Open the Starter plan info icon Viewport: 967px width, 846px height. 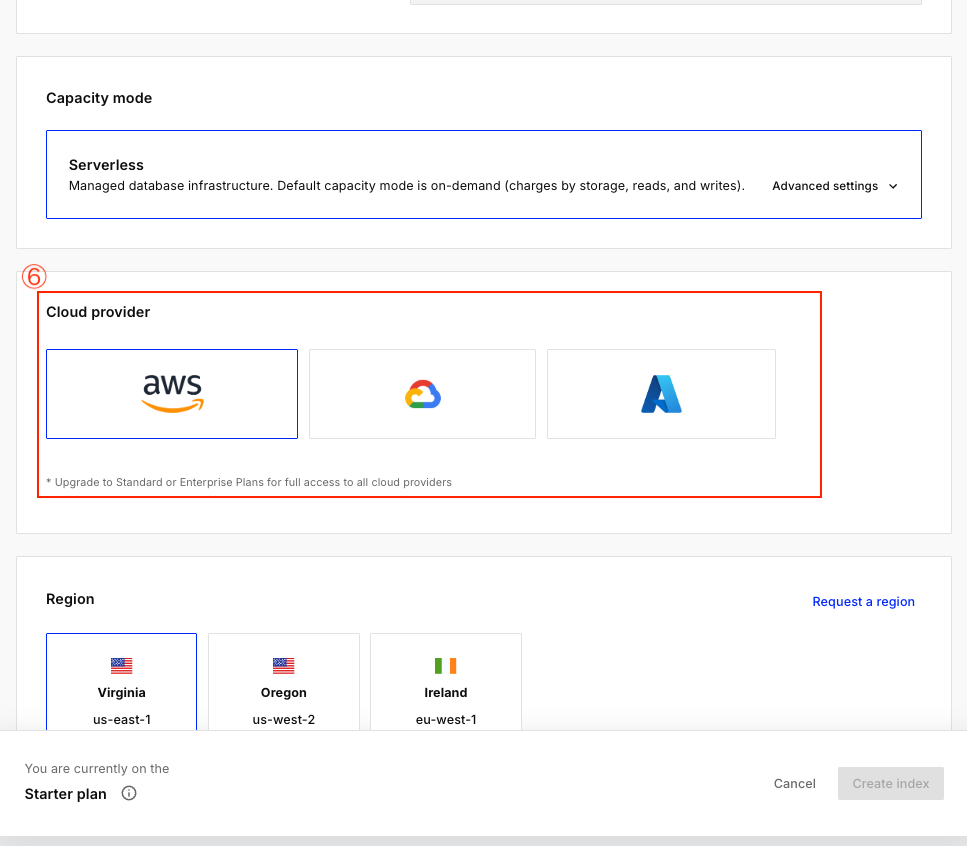(129, 794)
